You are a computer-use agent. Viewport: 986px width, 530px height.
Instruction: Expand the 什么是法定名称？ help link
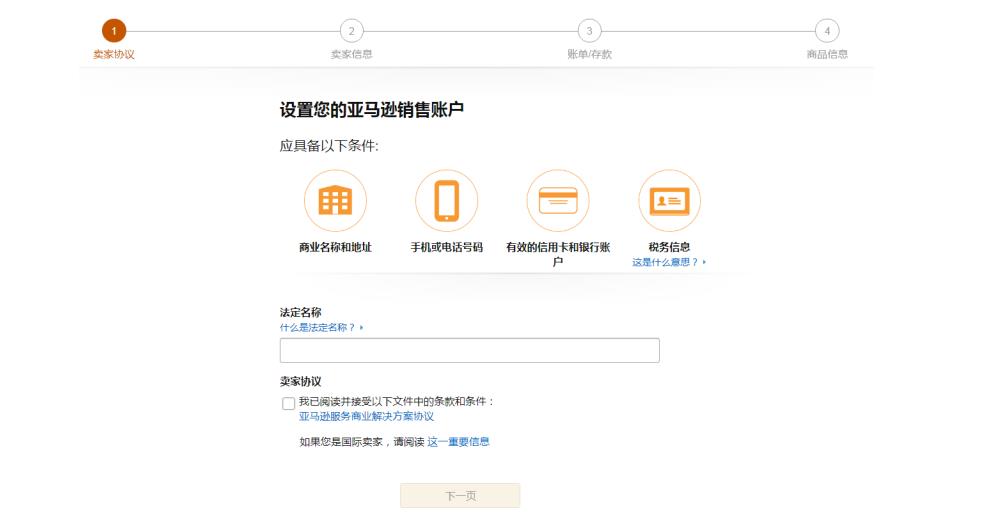tap(320, 327)
